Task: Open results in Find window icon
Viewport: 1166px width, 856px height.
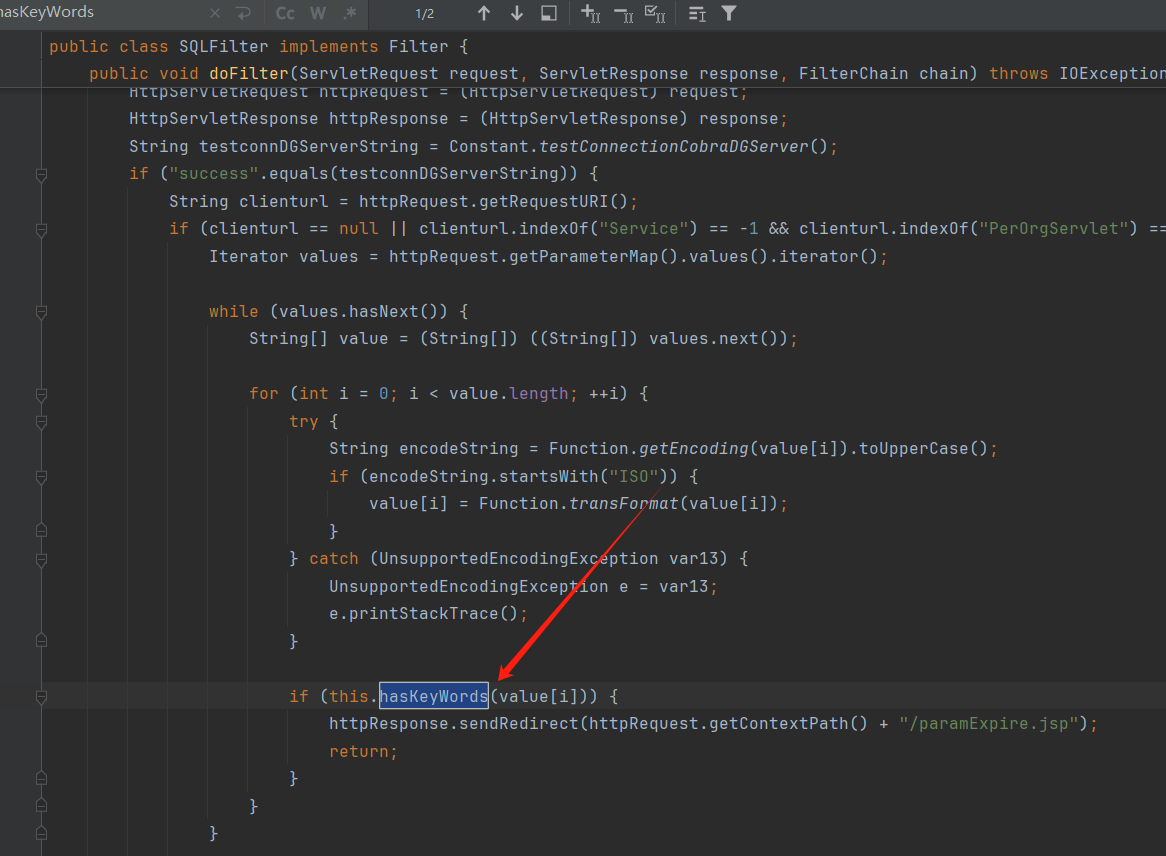Action: point(549,13)
